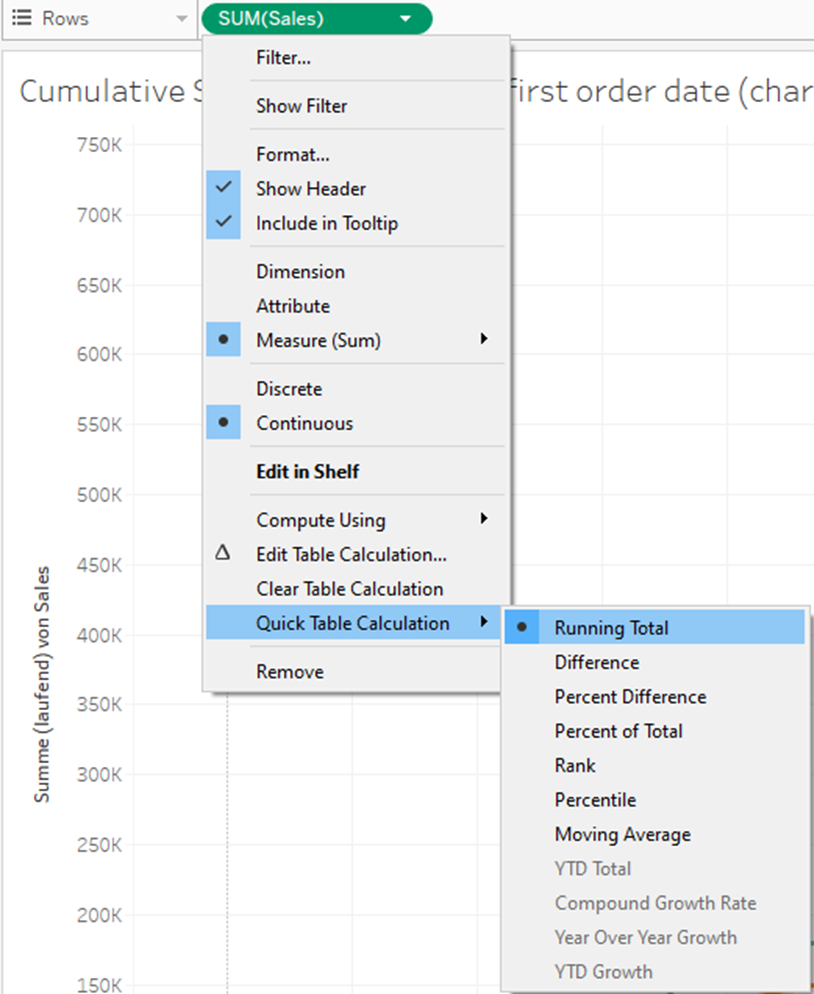Click the delta icon beside Edit Table Calculation

click(x=223, y=553)
